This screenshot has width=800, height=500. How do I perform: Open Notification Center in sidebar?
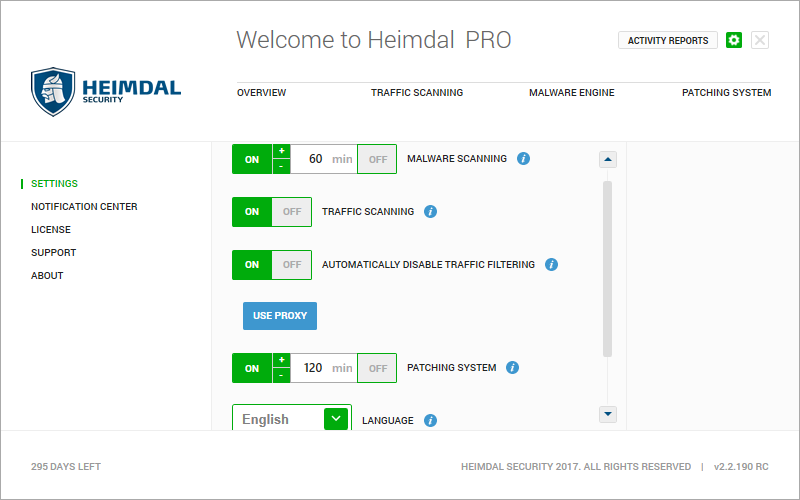(x=84, y=207)
